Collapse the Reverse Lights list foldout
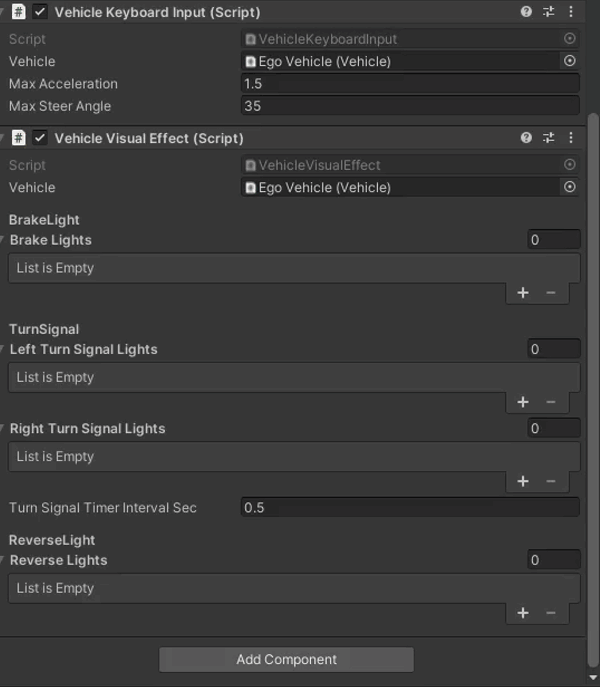The width and height of the screenshot is (600, 687). [x=2, y=560]
